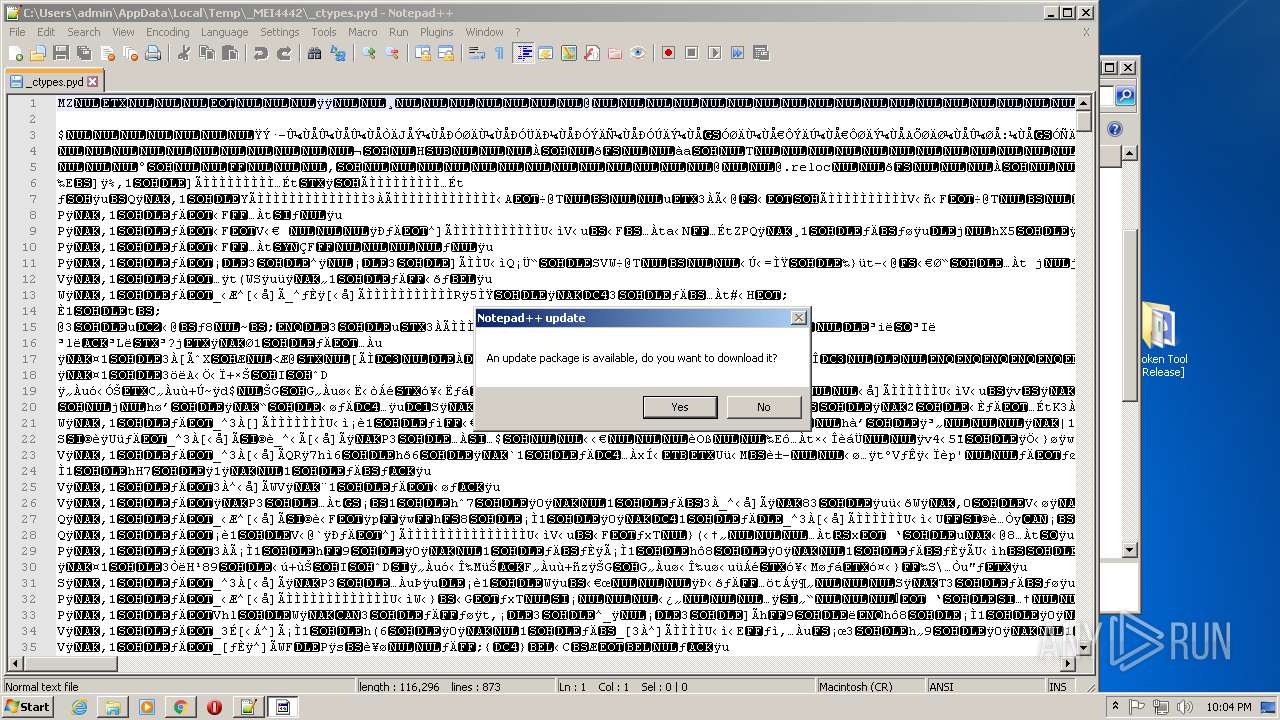Image resolution: width=1280 pixels, height=720 pixels.
Task: Expand the Plugins menu
Action: click(x=437, y=32)
